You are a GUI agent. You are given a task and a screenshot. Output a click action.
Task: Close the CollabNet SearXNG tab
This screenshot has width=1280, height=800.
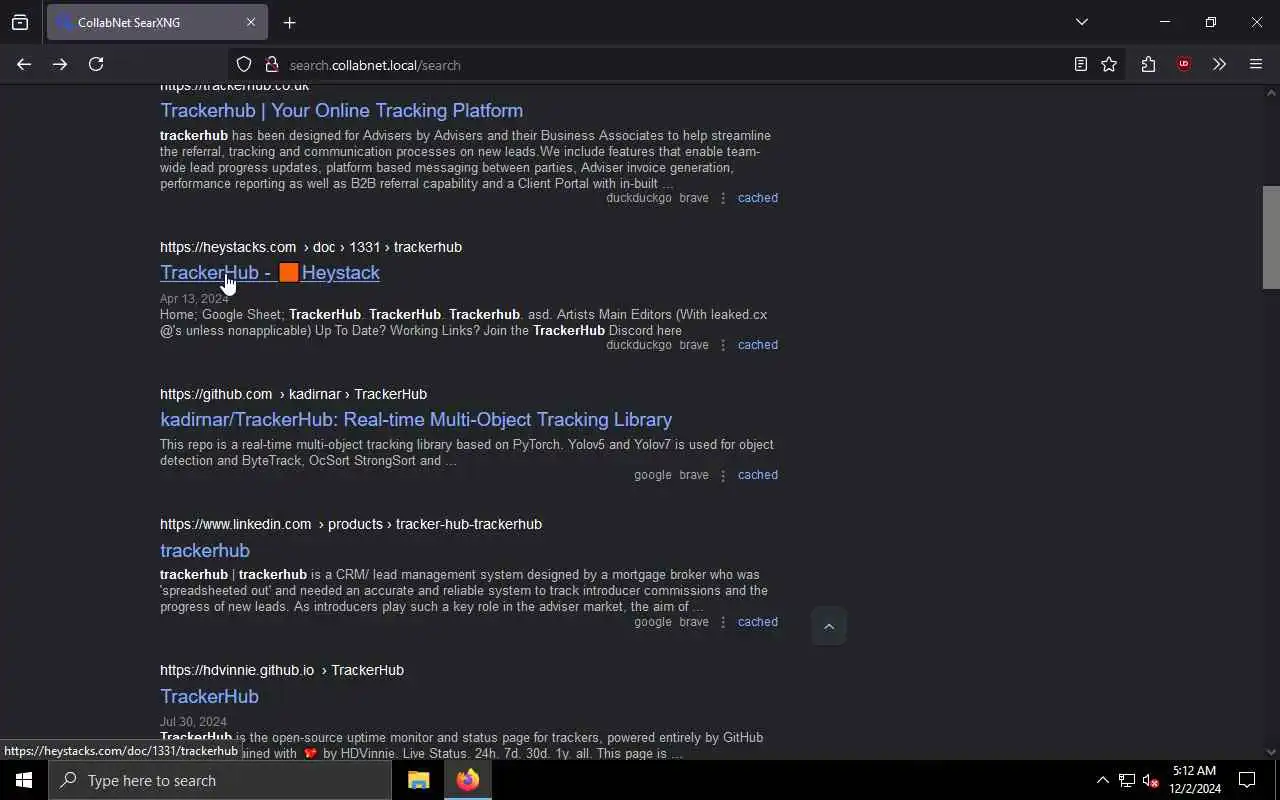pyautogui.click(x=250, y=22)
